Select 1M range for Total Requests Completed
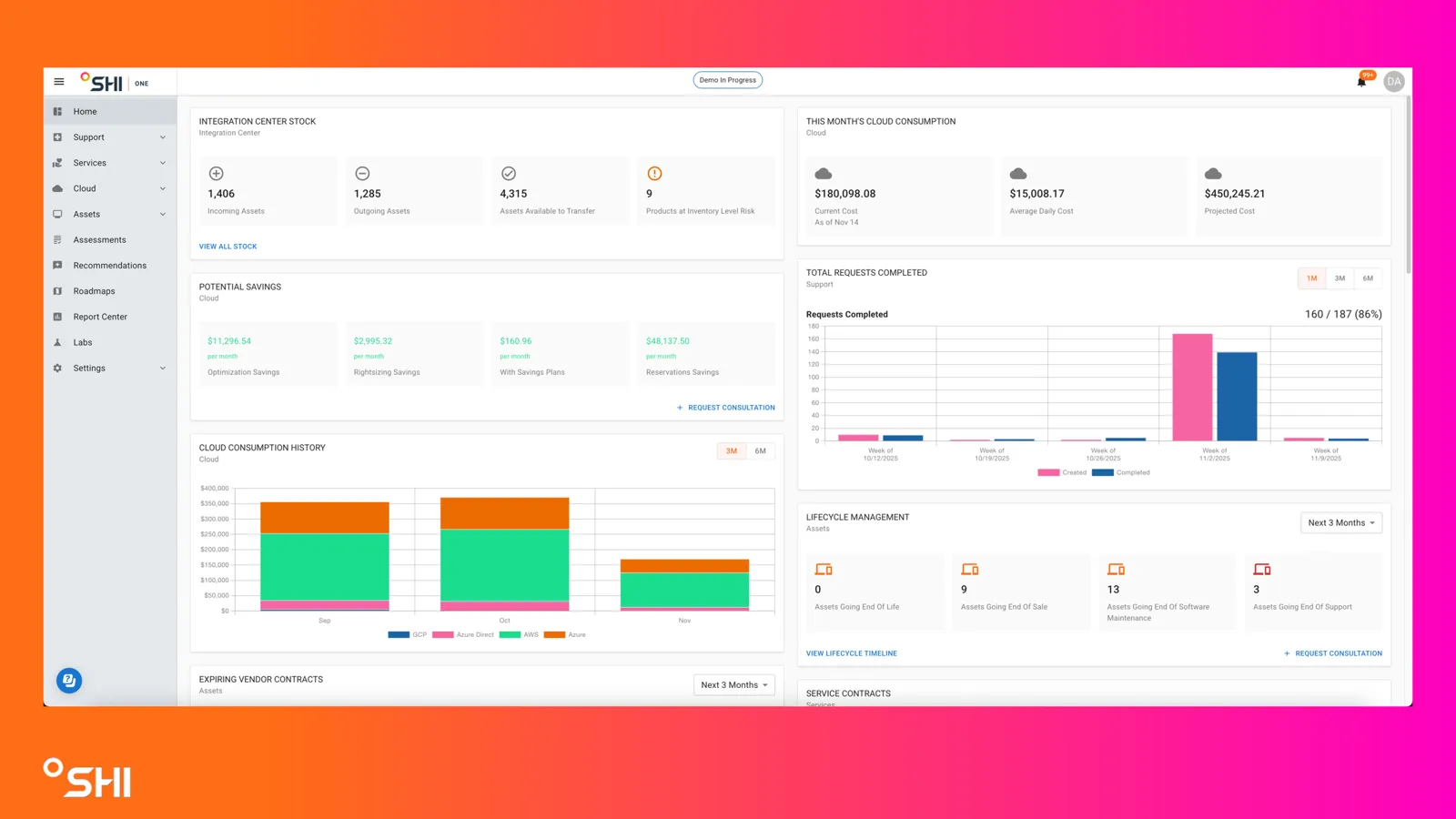The width and height of the screenshot is (1456, 819). (1311, 278)
